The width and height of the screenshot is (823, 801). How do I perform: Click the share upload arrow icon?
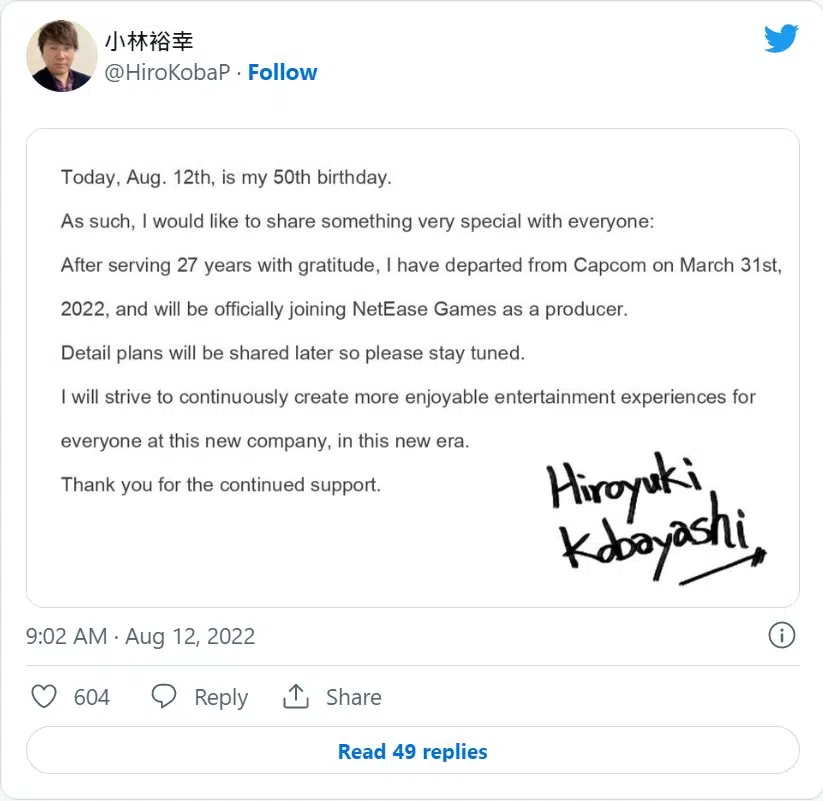(x=296, y=697)
